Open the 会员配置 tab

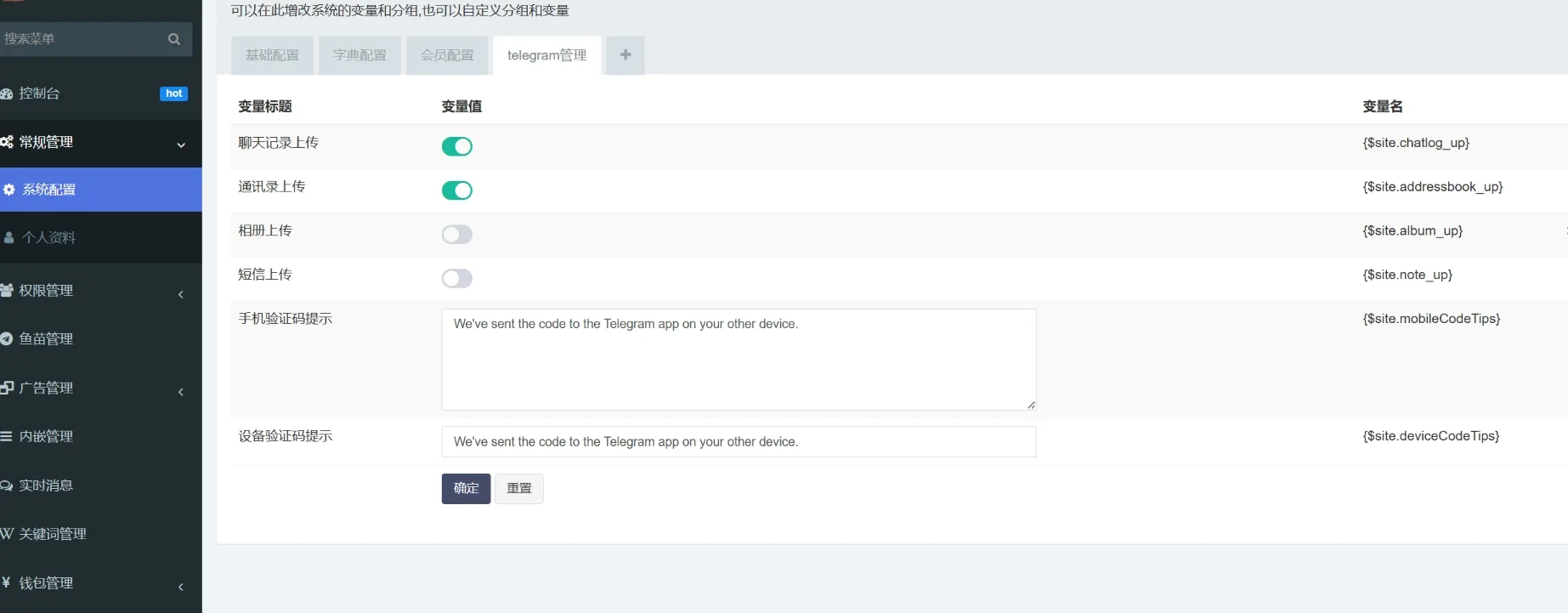(x=447, y=55)
